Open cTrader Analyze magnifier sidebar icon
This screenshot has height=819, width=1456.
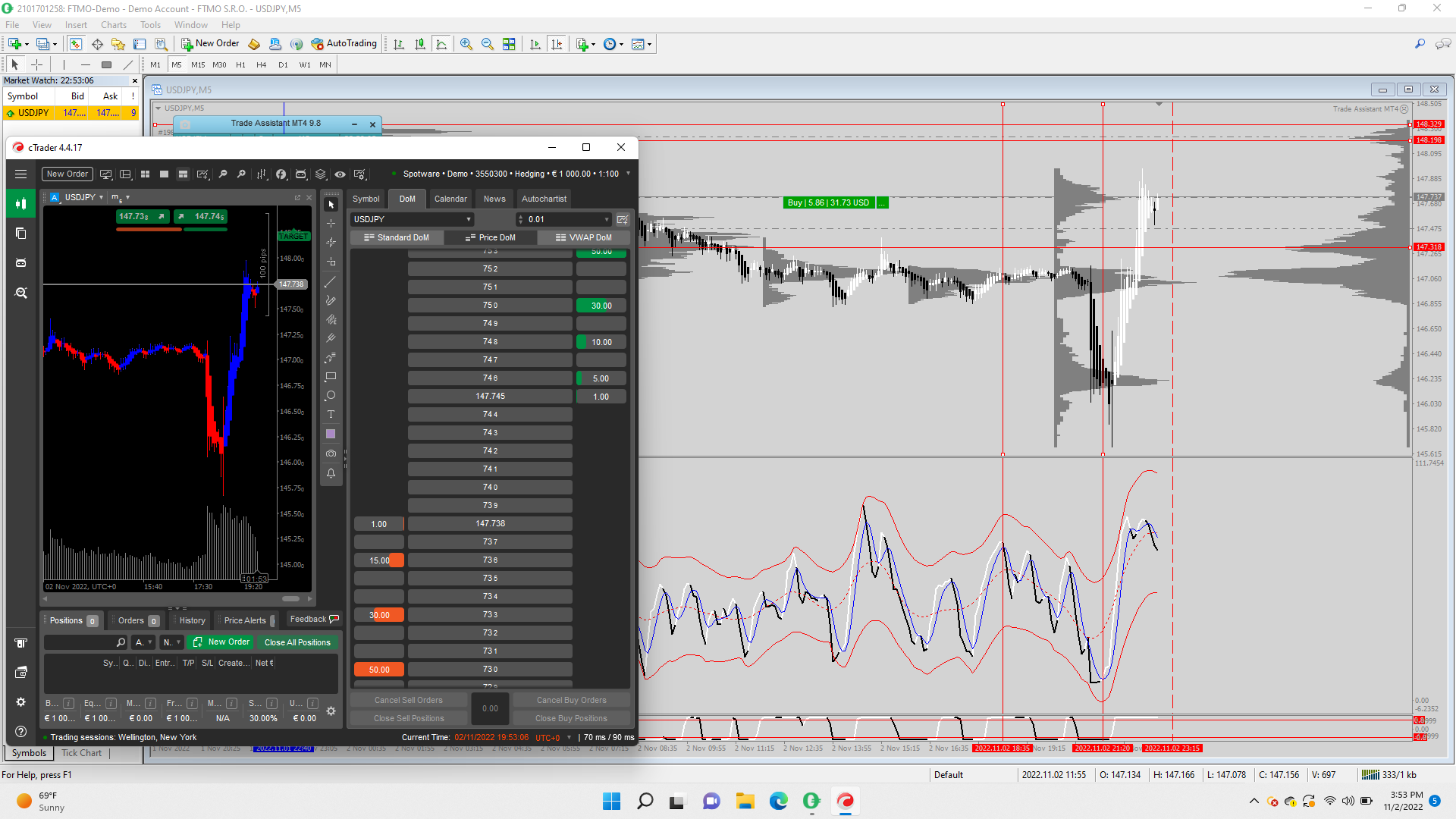21,293
